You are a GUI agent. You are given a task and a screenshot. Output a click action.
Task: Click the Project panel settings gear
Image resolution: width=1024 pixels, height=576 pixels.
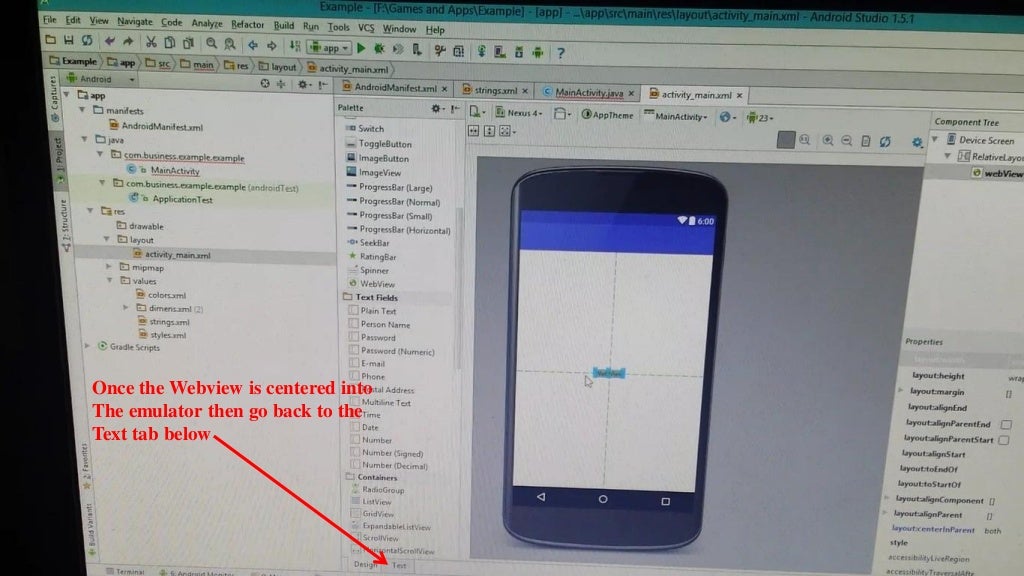tap(302, 84)
